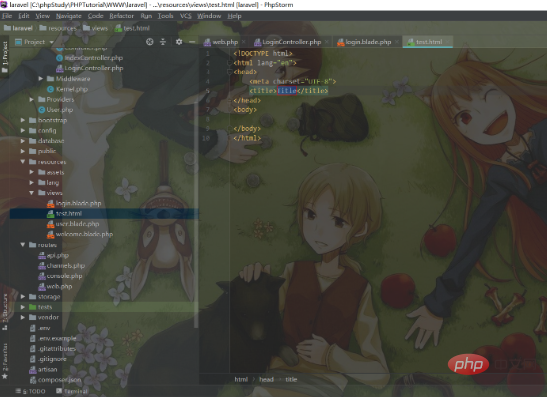
Task: Close the LoginController.php tab
Action: [x=327, y=42]
